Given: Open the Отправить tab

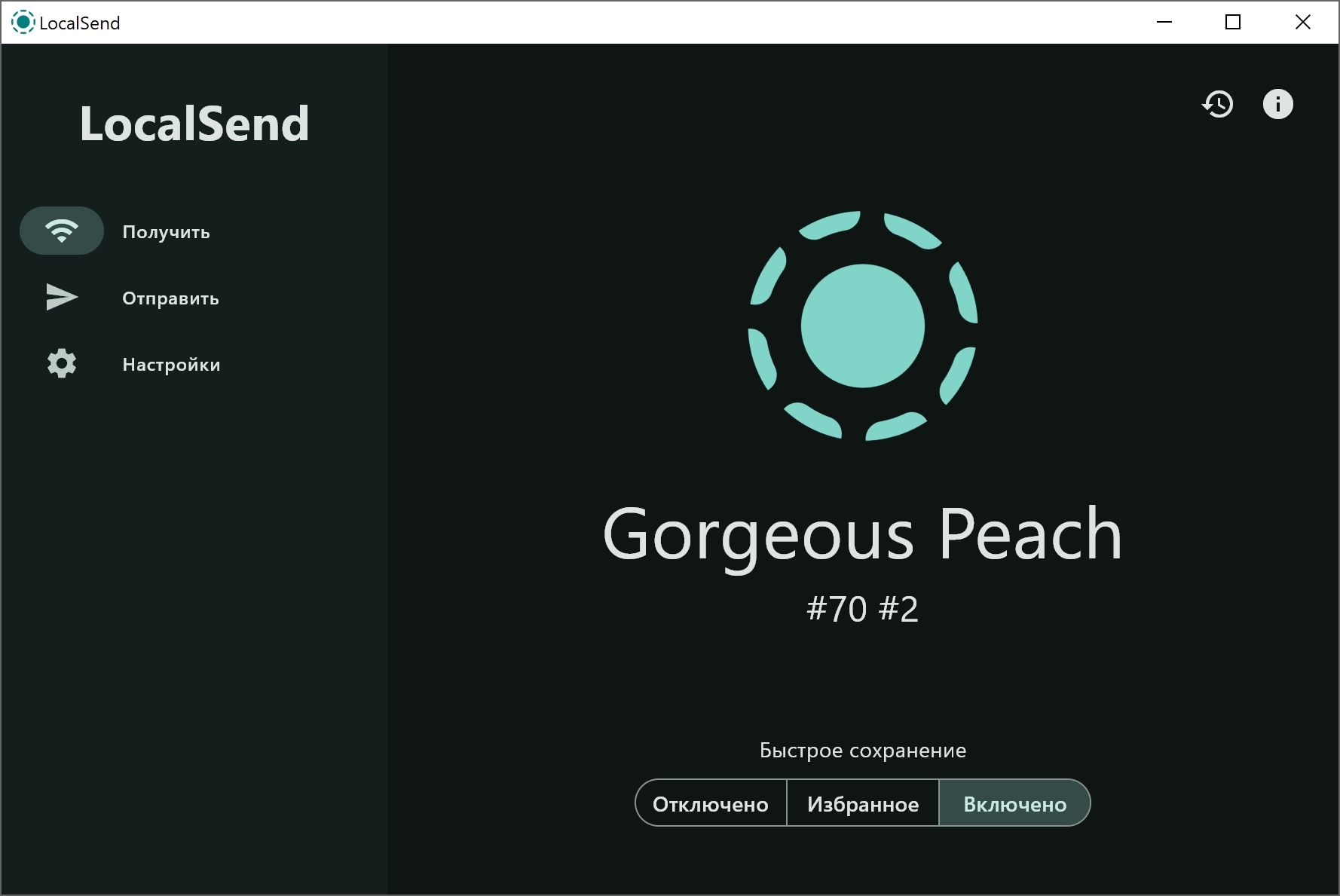Looking at the screenshot, I should point(171,298).
